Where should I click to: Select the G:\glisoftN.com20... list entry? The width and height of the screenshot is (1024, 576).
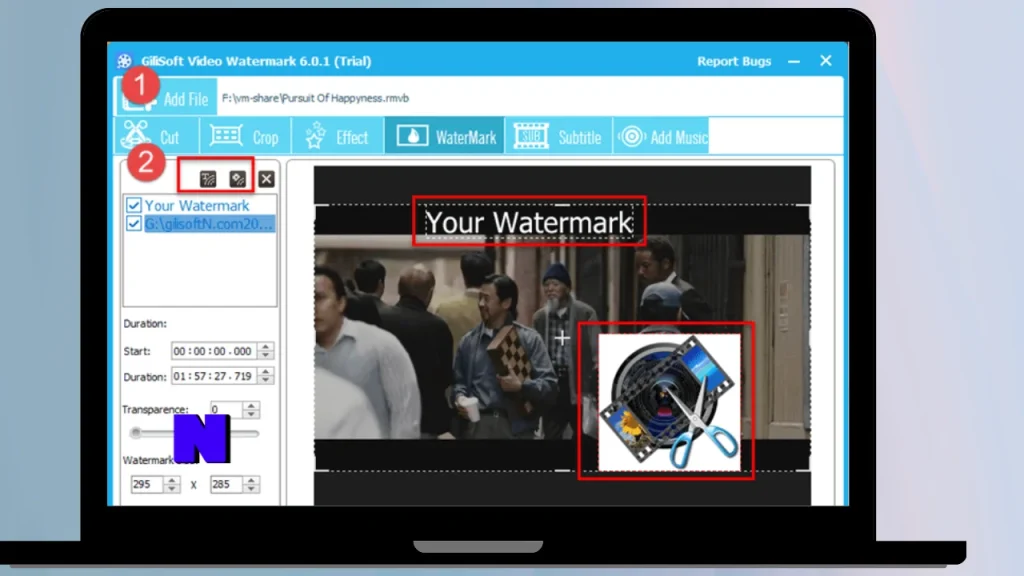(209, 223)
